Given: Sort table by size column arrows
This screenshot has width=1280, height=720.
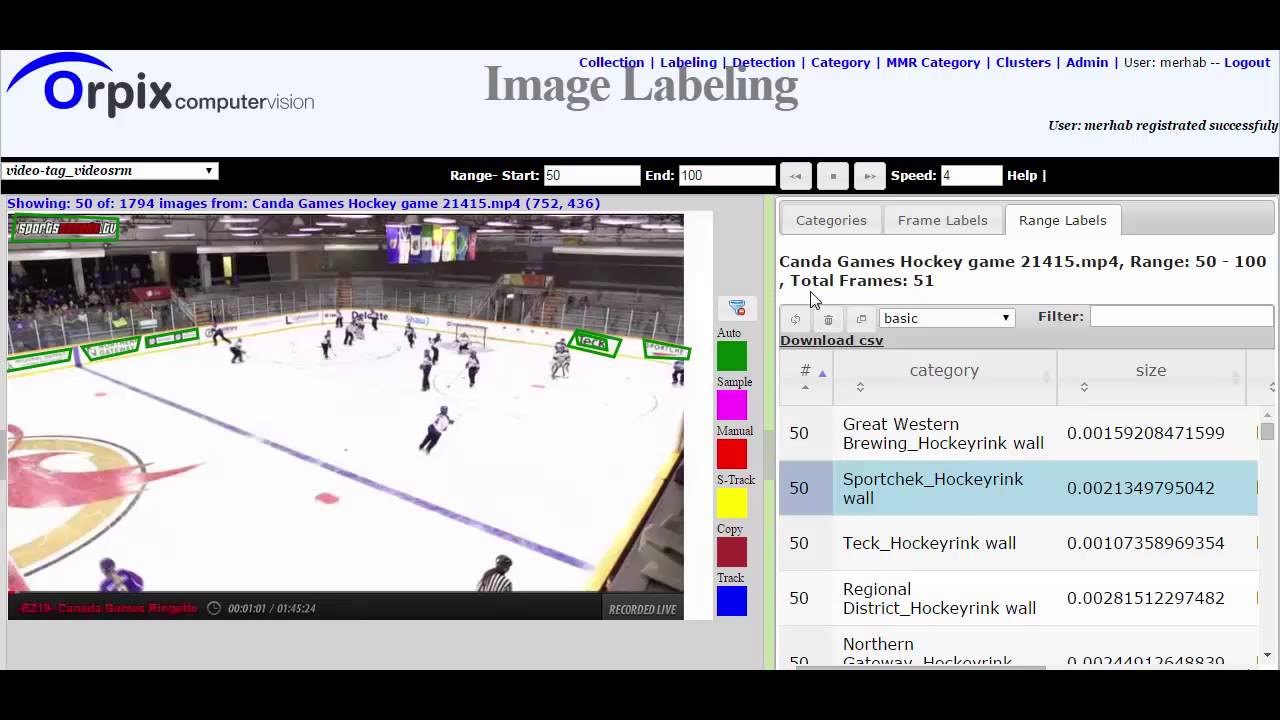Looking at the screenshot, I should (1084, 387).
